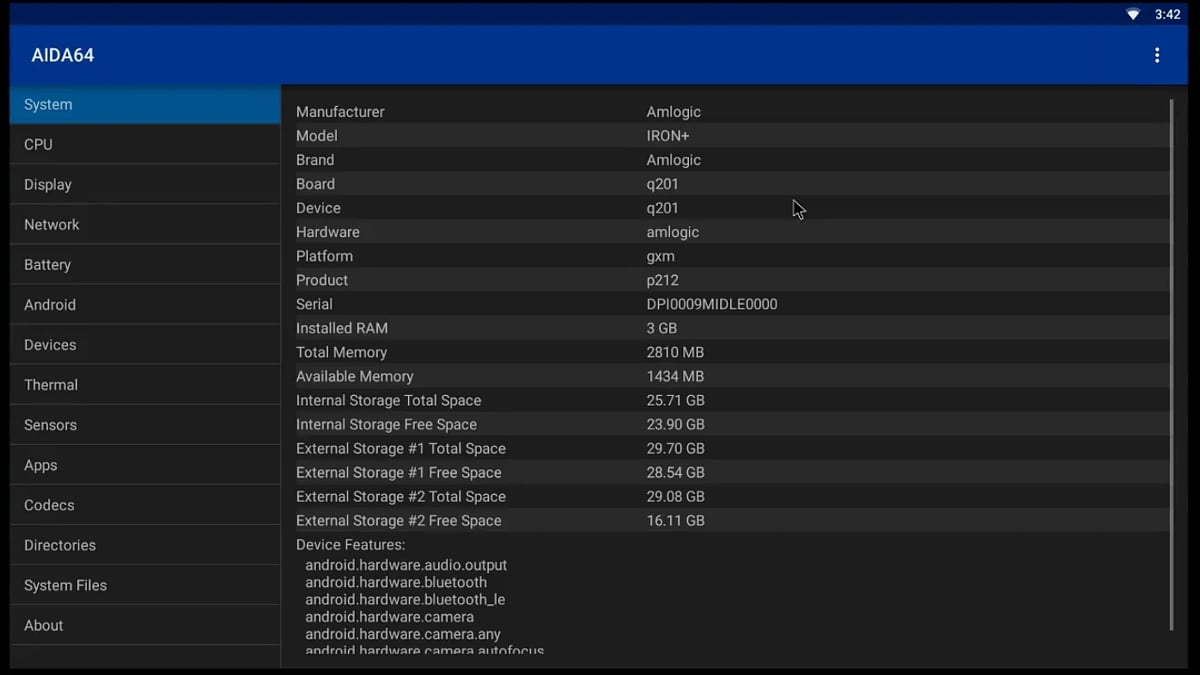Open the Codecs section
The height and width of the screenshot is (675, 1200).
click(145, 505)
